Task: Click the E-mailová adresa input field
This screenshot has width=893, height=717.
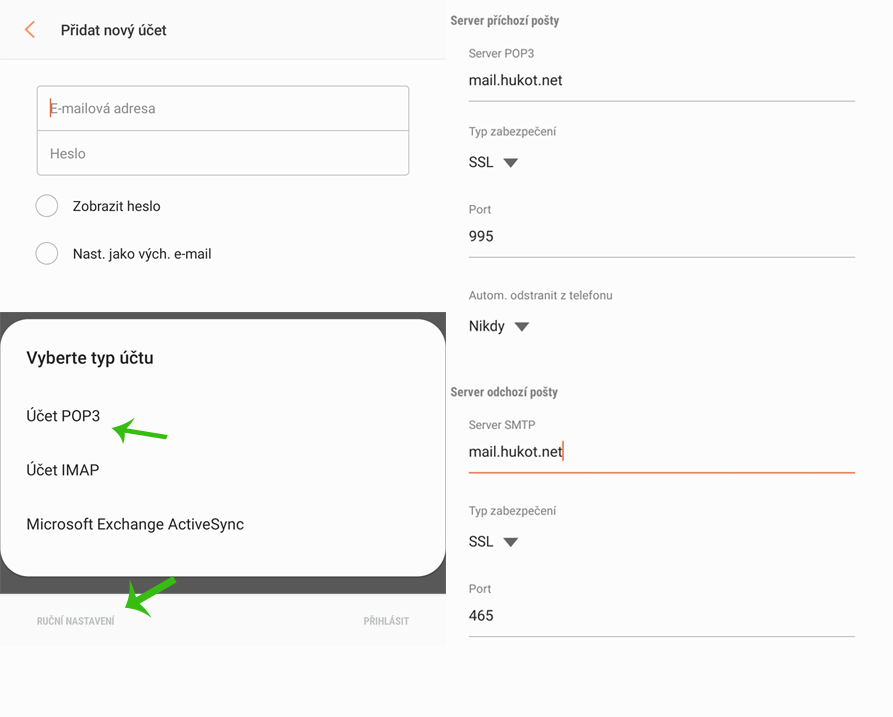Action: pos(222,108)
